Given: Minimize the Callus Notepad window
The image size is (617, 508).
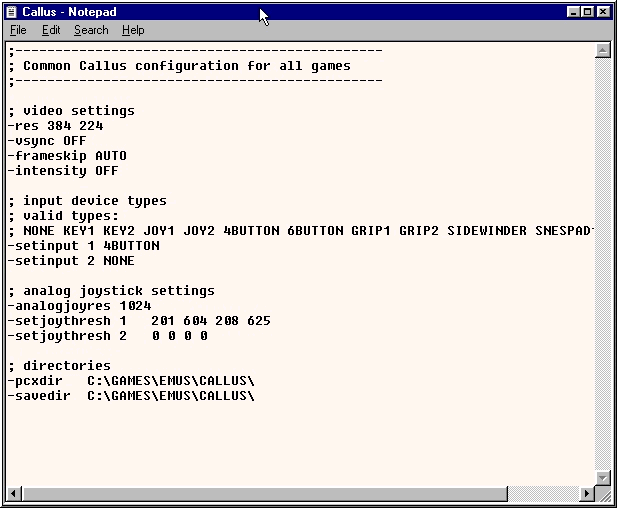Looking at the screenshot, I should pos(574,12).
